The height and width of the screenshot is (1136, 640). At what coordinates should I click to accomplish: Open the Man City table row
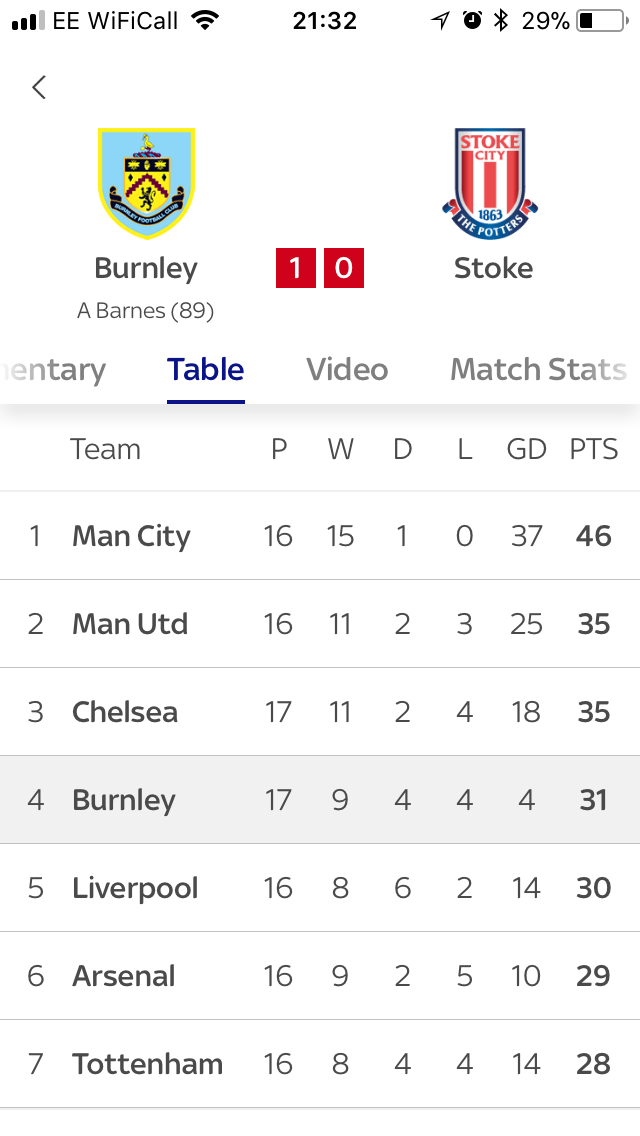pyautogui.click(x=320, y=536)
